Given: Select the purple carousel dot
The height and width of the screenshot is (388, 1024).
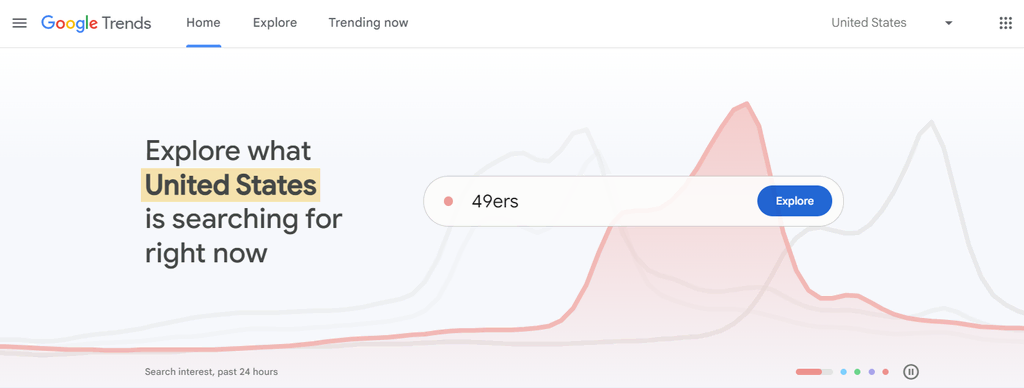Looking at the screenshot, I should pos(872,372).
